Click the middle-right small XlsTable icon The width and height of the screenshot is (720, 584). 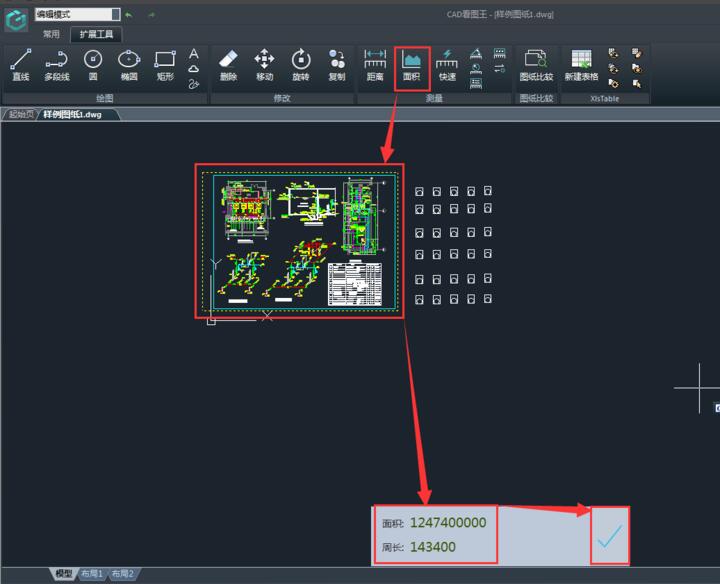(x=636, y=68)
